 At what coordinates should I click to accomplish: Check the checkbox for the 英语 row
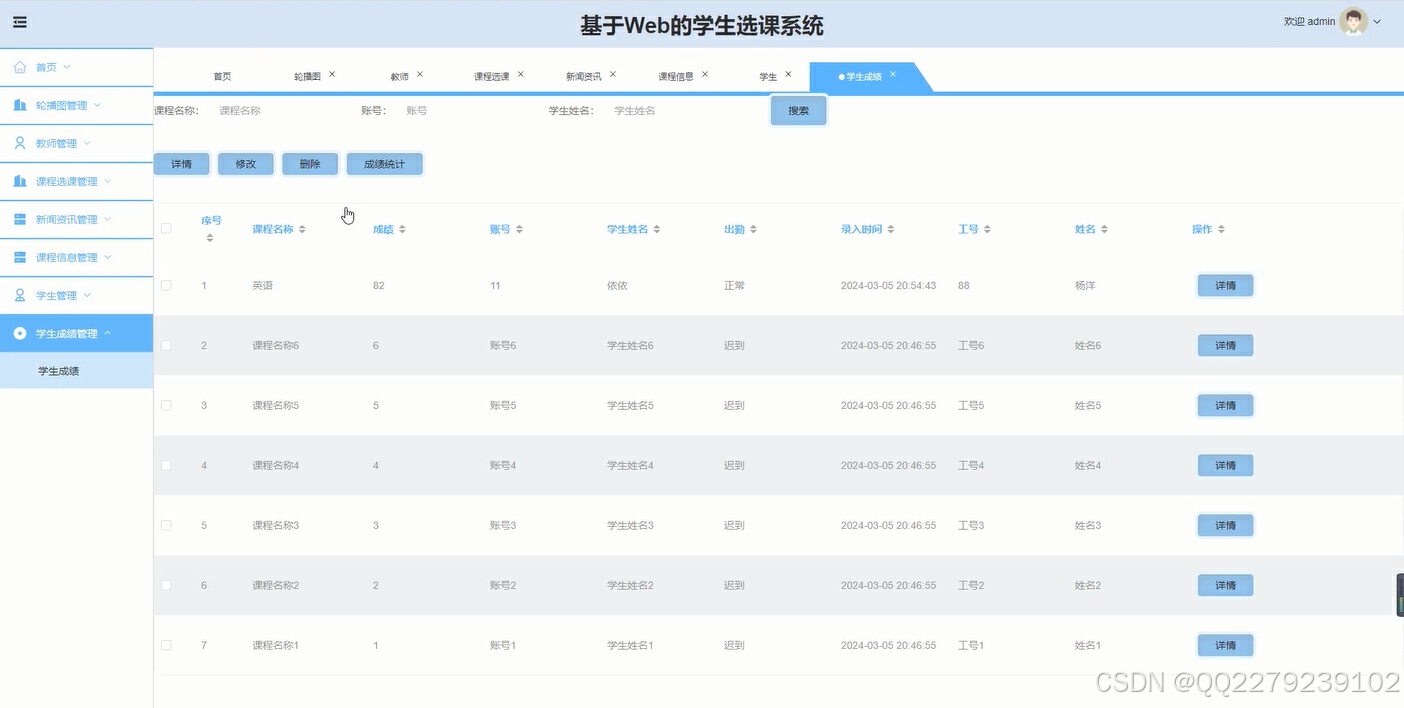coord(166,285)
